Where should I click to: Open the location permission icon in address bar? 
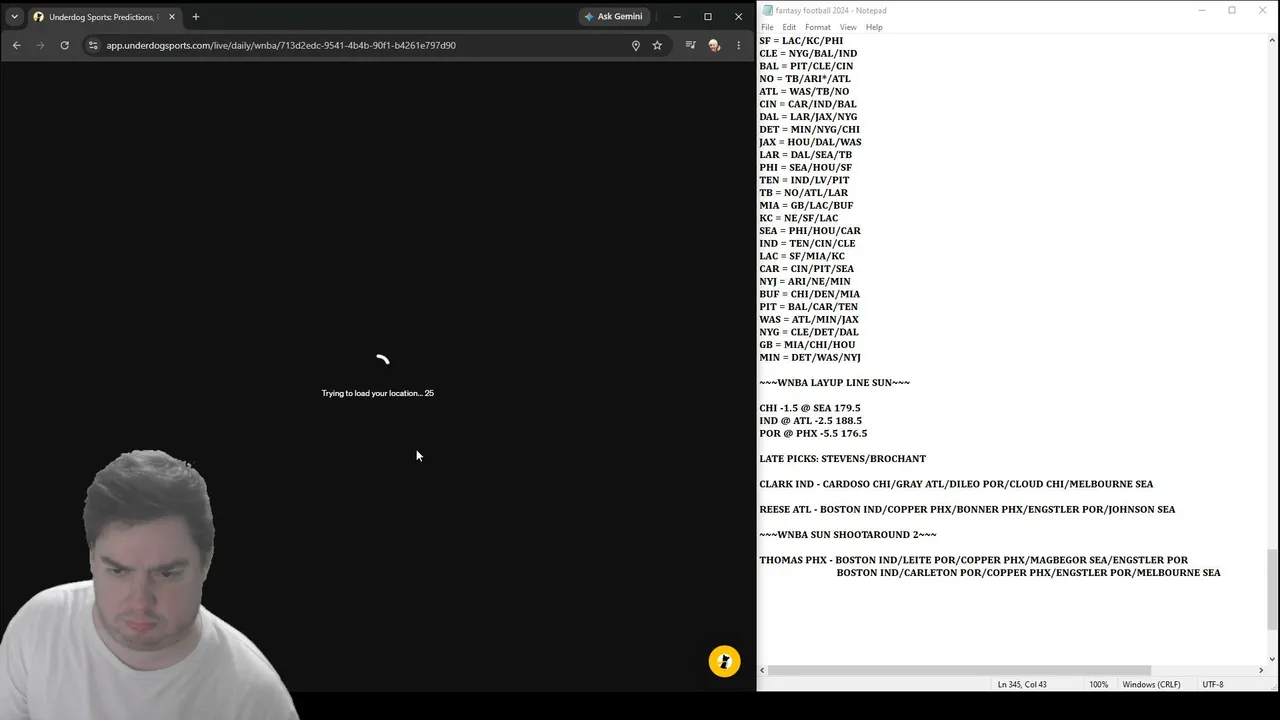636,45
